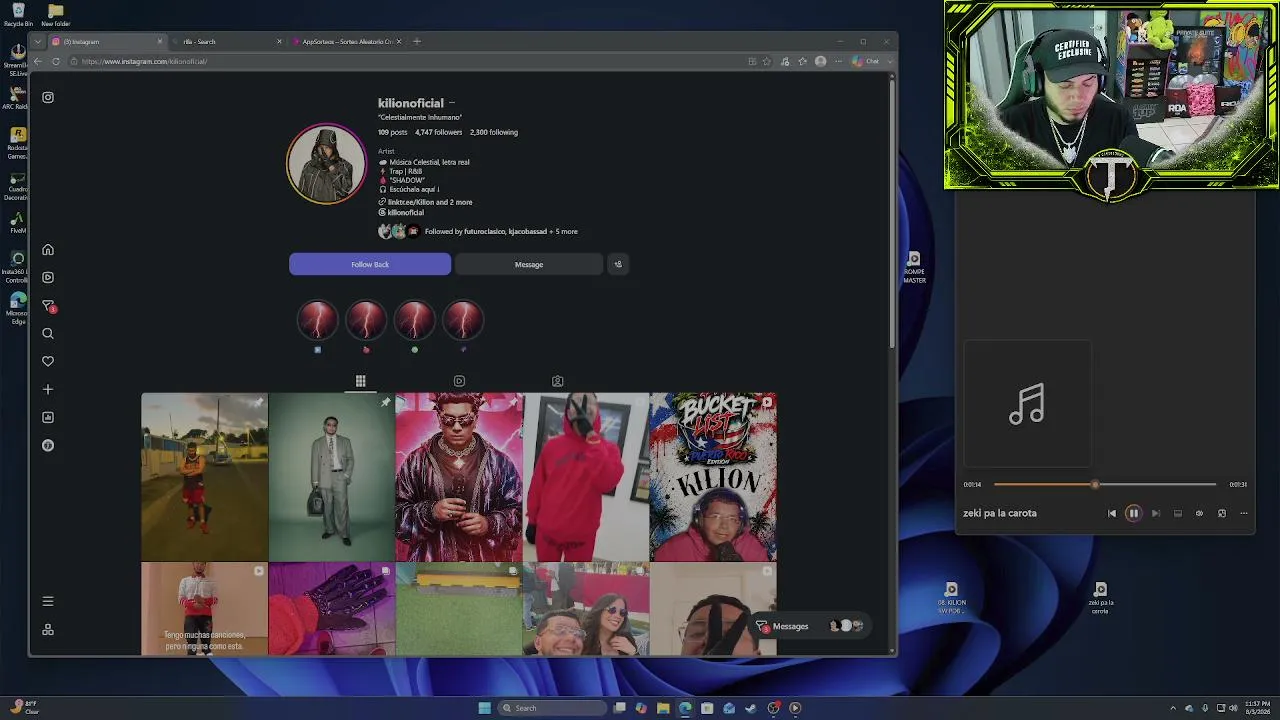Skip to next track in media player
Screen dimensions: 1280x720
pos(1156,513)
